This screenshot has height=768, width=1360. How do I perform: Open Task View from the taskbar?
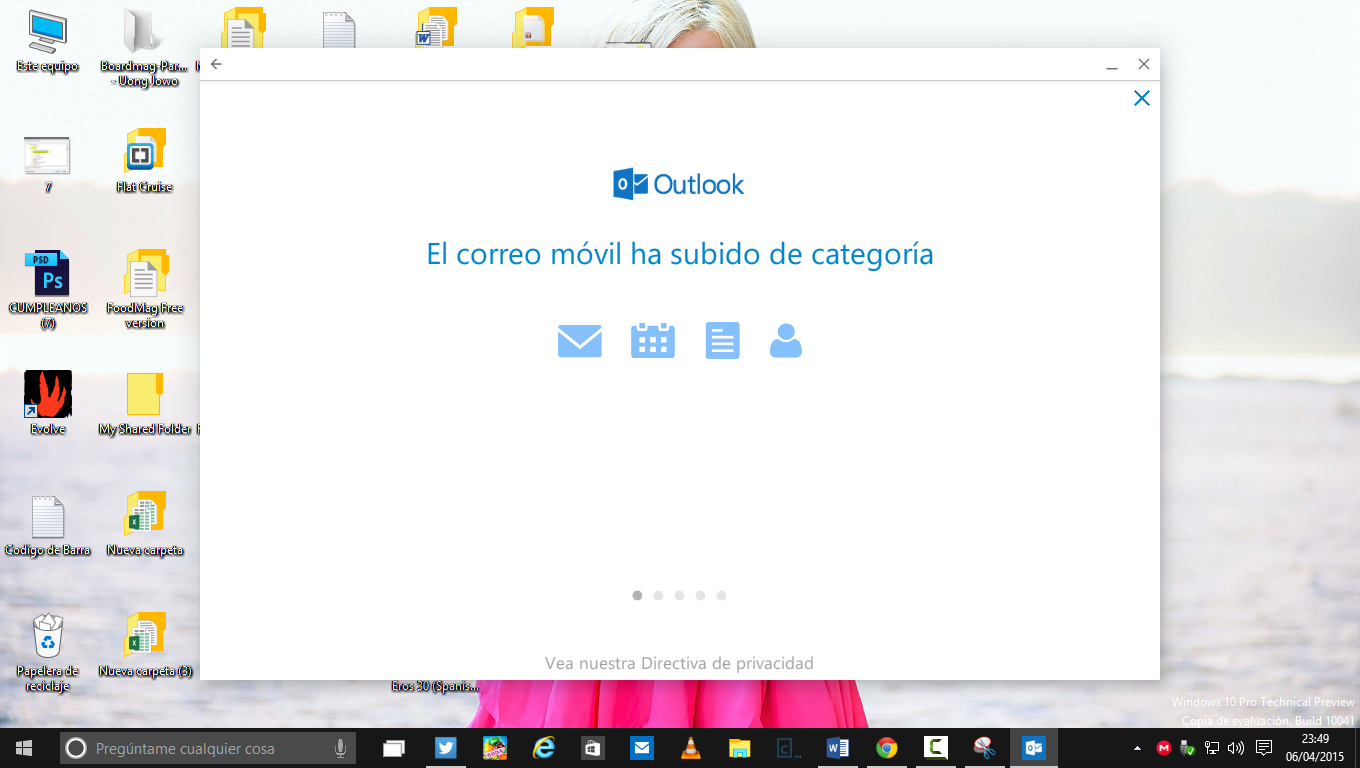pos(394,748)
